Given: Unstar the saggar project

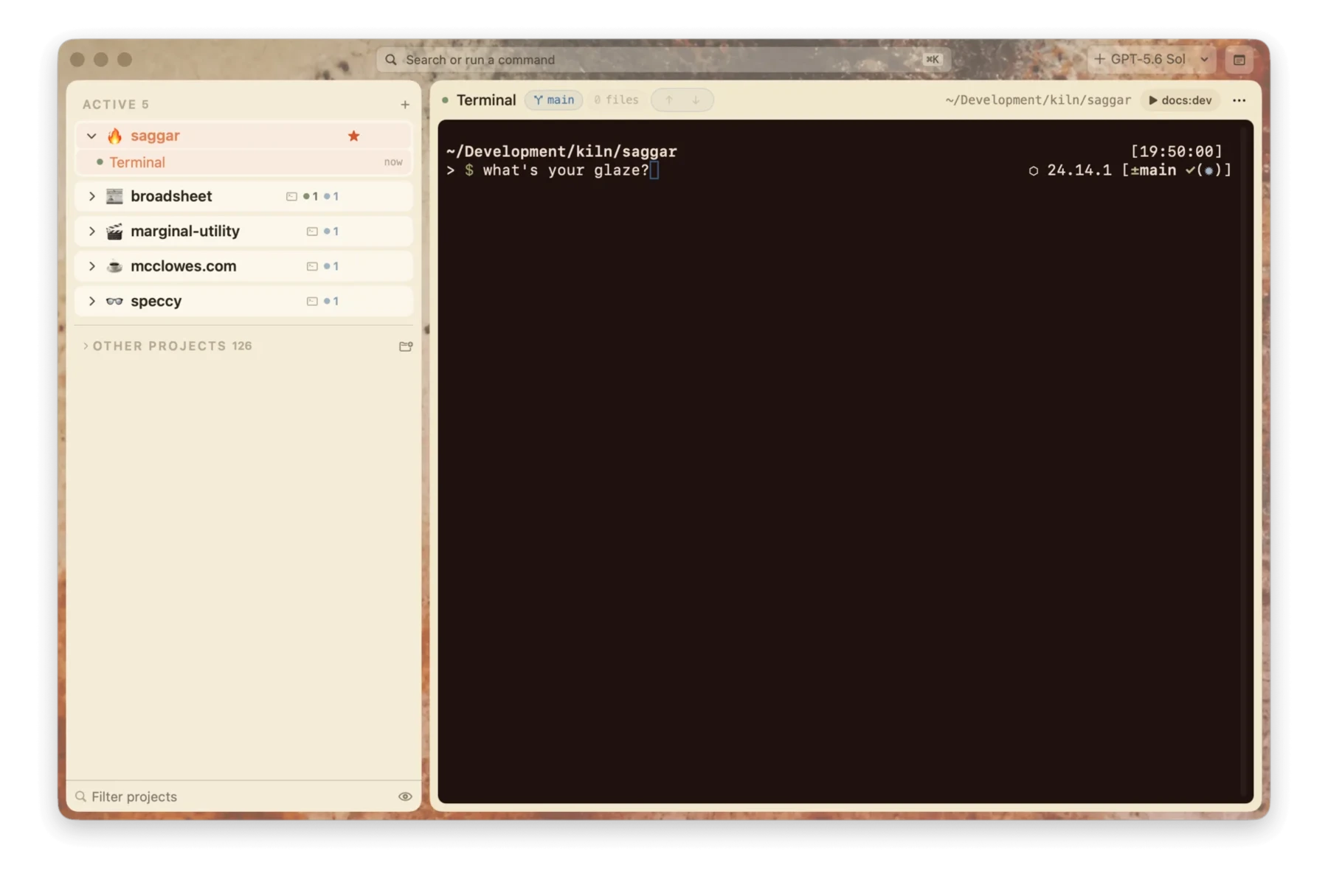Looking at the screenshot, I should click(x=354, y=136).
